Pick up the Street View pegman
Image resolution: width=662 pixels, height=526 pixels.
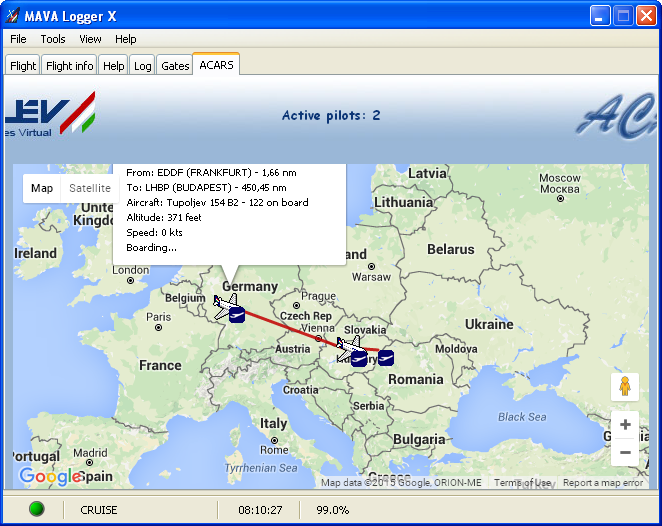click(625, 387)
